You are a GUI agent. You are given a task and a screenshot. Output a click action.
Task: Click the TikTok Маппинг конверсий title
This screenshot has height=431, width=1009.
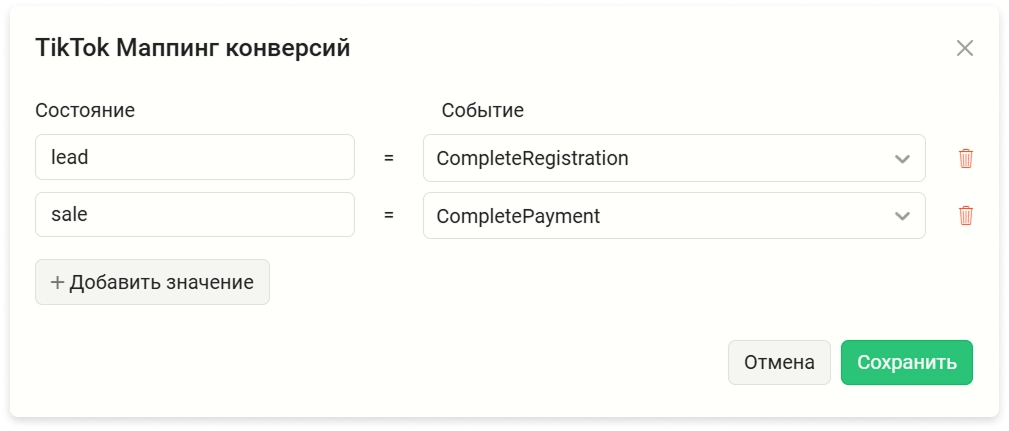point(192,48)
